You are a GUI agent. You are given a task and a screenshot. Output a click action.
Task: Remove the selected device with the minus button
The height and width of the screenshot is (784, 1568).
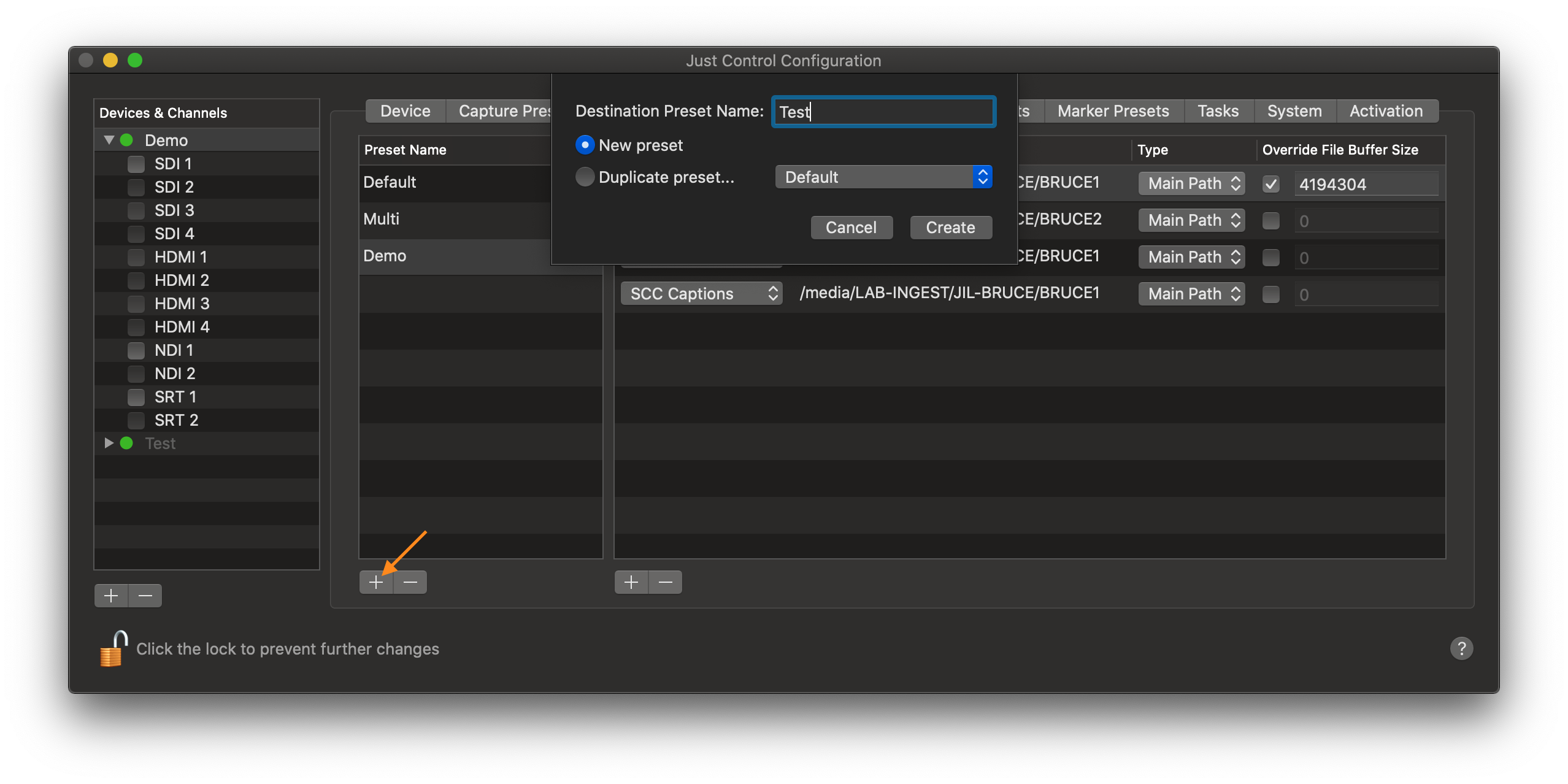145,595
